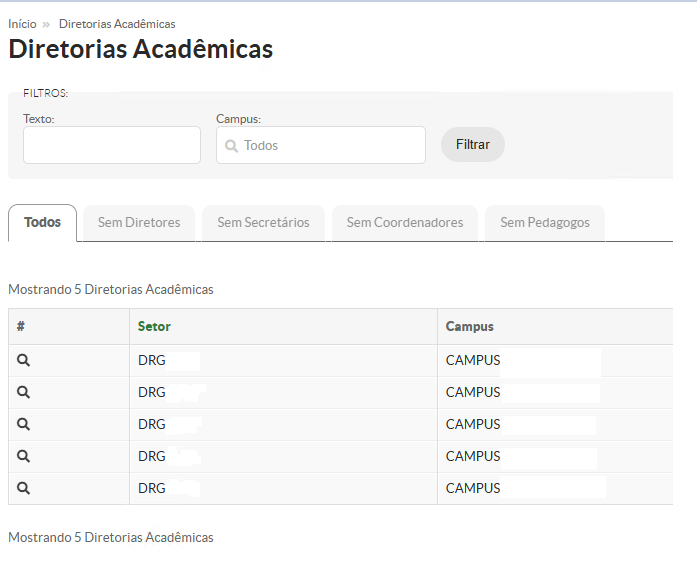Show the Sem Coordenadores tab
Viewport: 697px width, 563px height.
pos(405,223)
